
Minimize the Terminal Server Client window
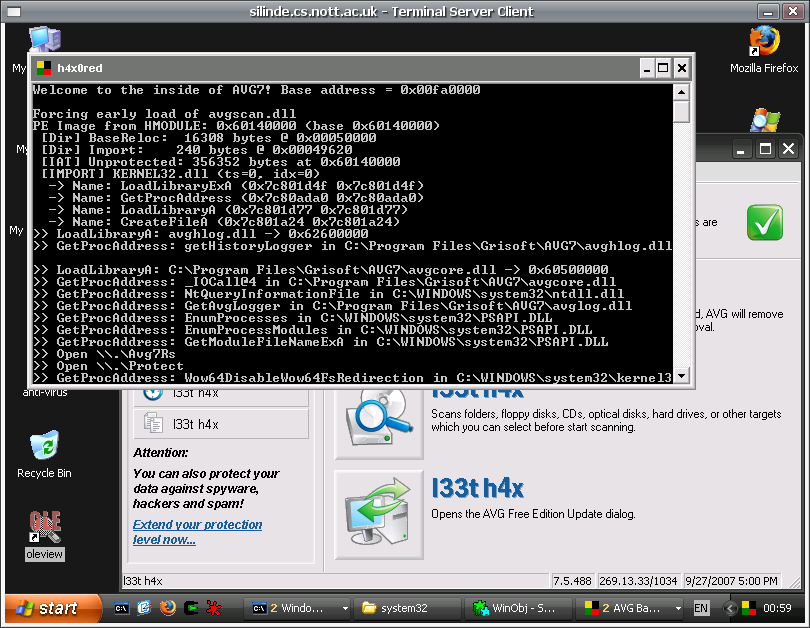(768, 11)
